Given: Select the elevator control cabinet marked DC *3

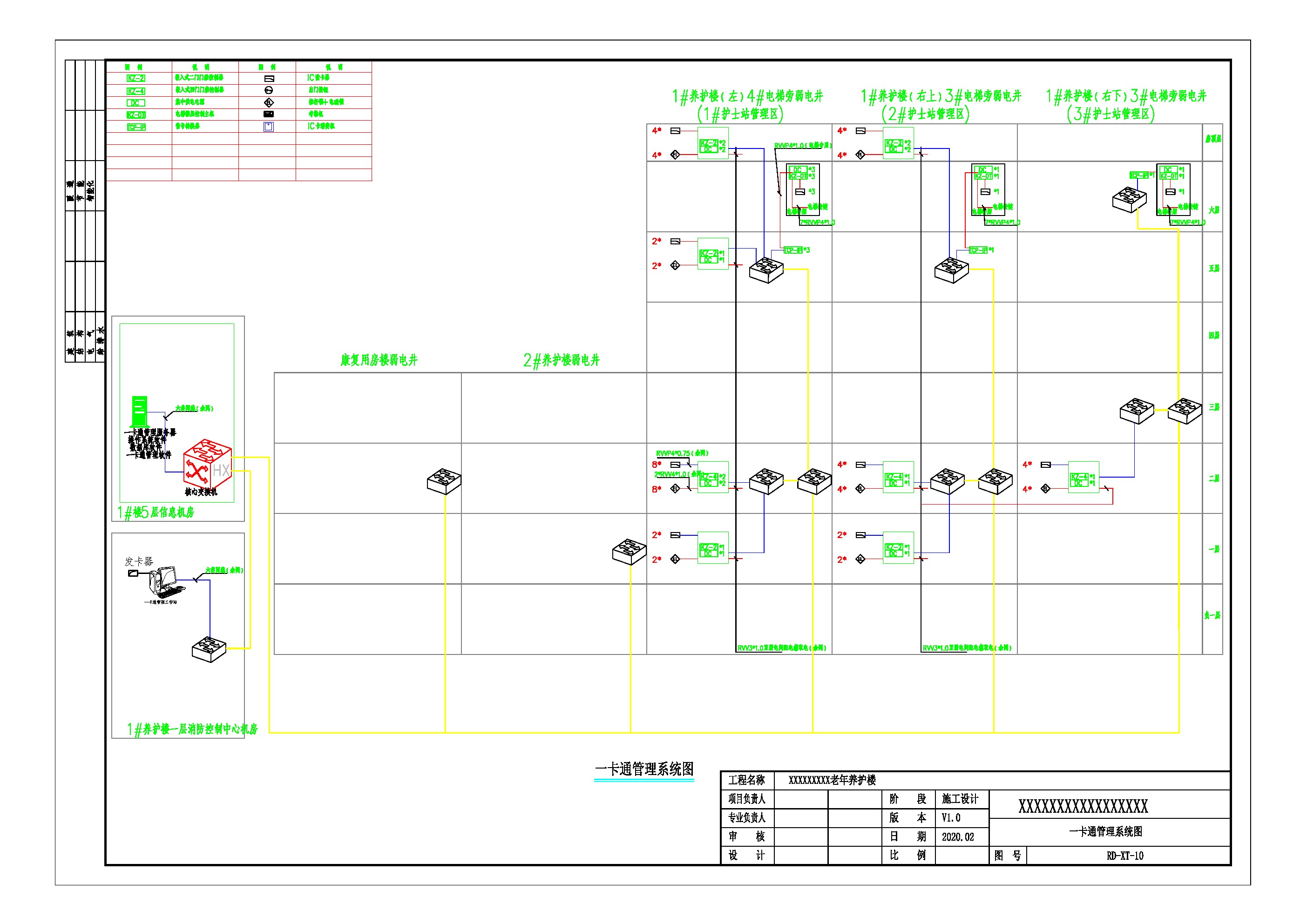Looking at the screenshot, I should (x=803, y=189).
